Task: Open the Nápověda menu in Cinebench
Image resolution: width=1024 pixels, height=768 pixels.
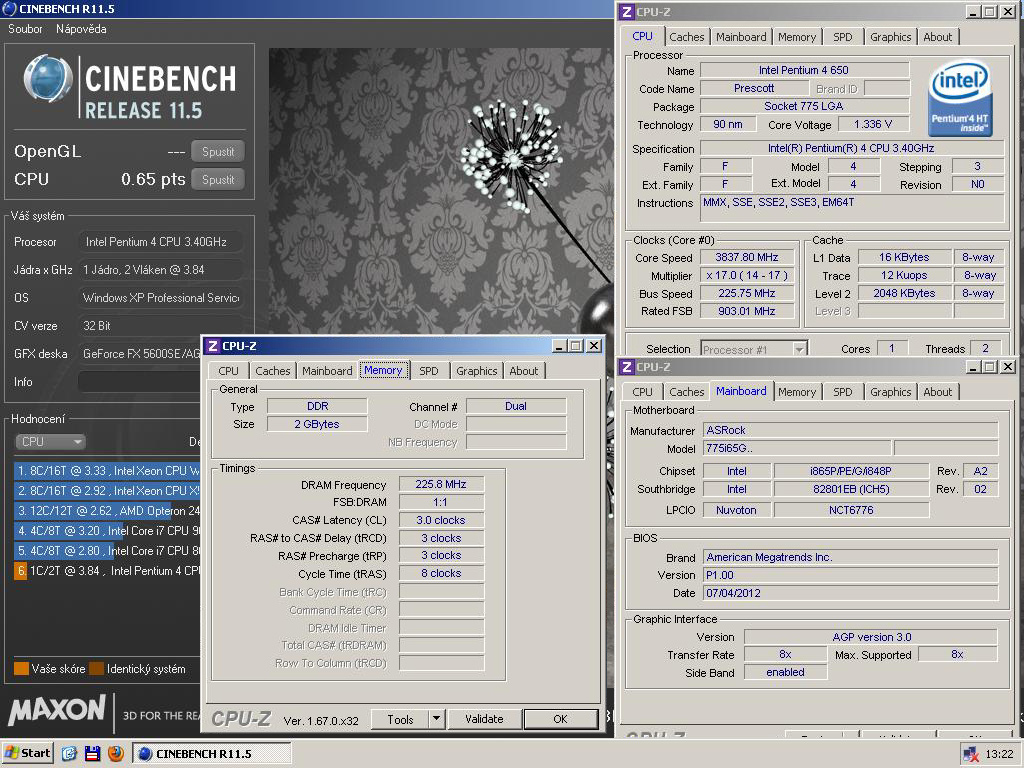Action: (81, 29)
